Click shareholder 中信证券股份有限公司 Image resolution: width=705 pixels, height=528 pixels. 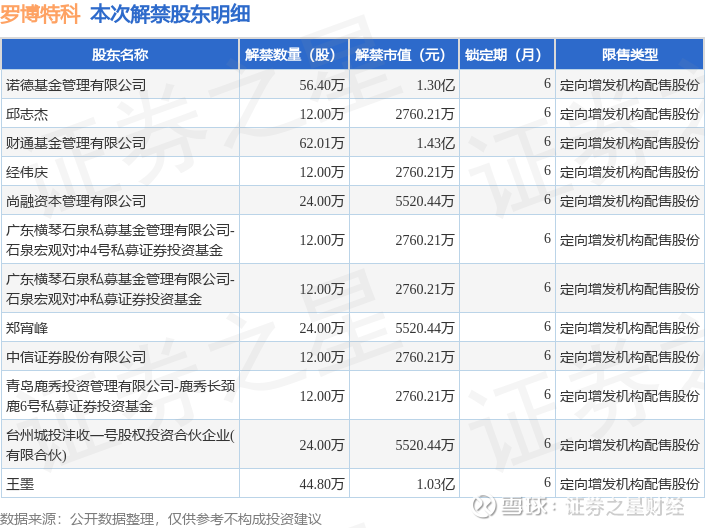click(x=76, y=357)
